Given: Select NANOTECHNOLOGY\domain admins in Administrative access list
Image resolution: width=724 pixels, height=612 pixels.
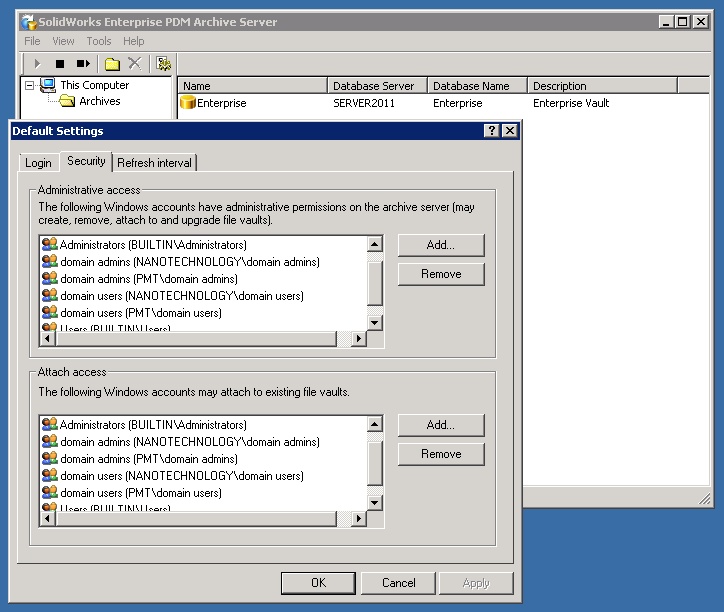Looking at the screenshot, I should pos(181,261).
